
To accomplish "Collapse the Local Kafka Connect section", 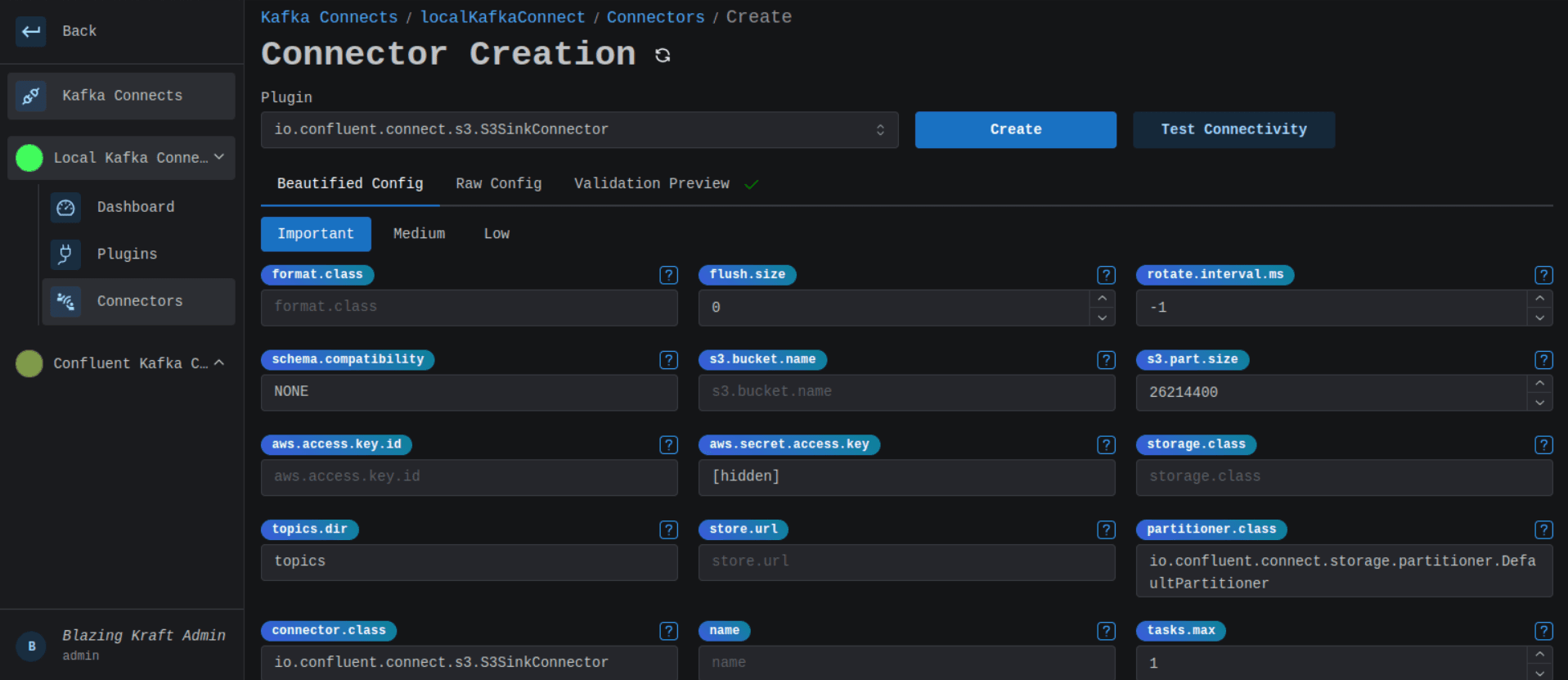I will (218, 157).
